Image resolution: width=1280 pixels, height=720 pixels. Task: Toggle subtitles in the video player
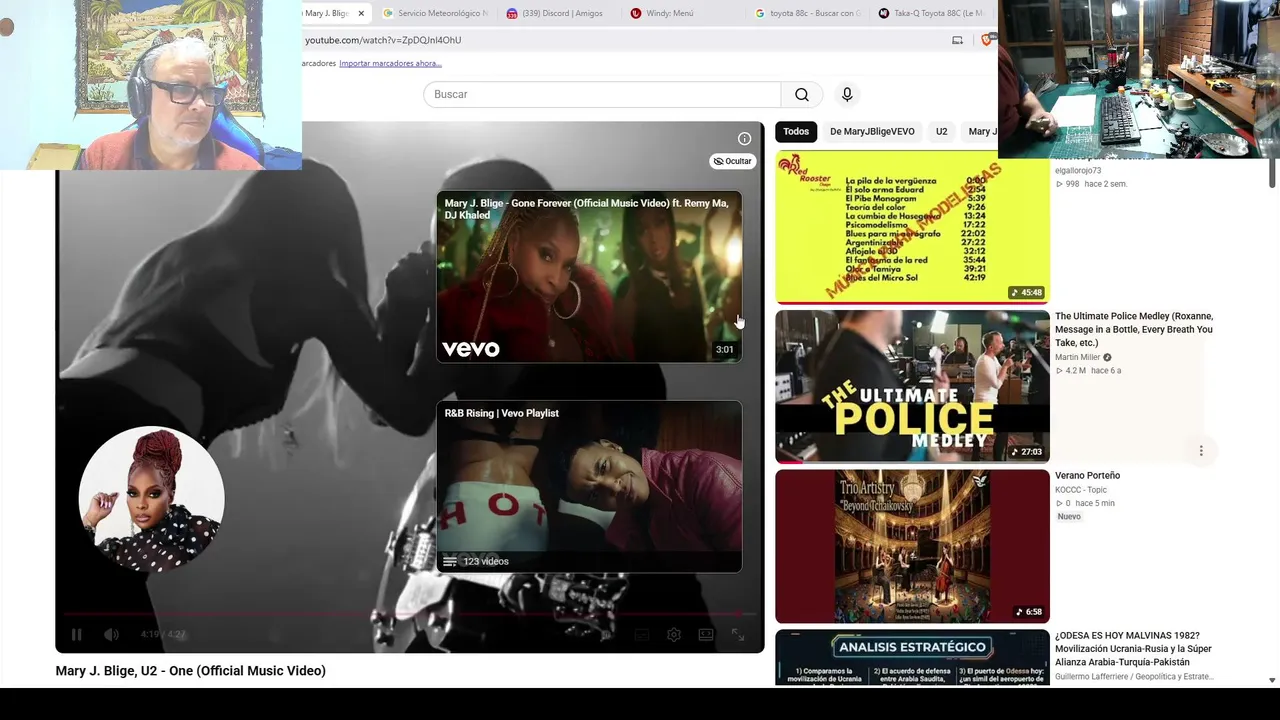(642, 634)
